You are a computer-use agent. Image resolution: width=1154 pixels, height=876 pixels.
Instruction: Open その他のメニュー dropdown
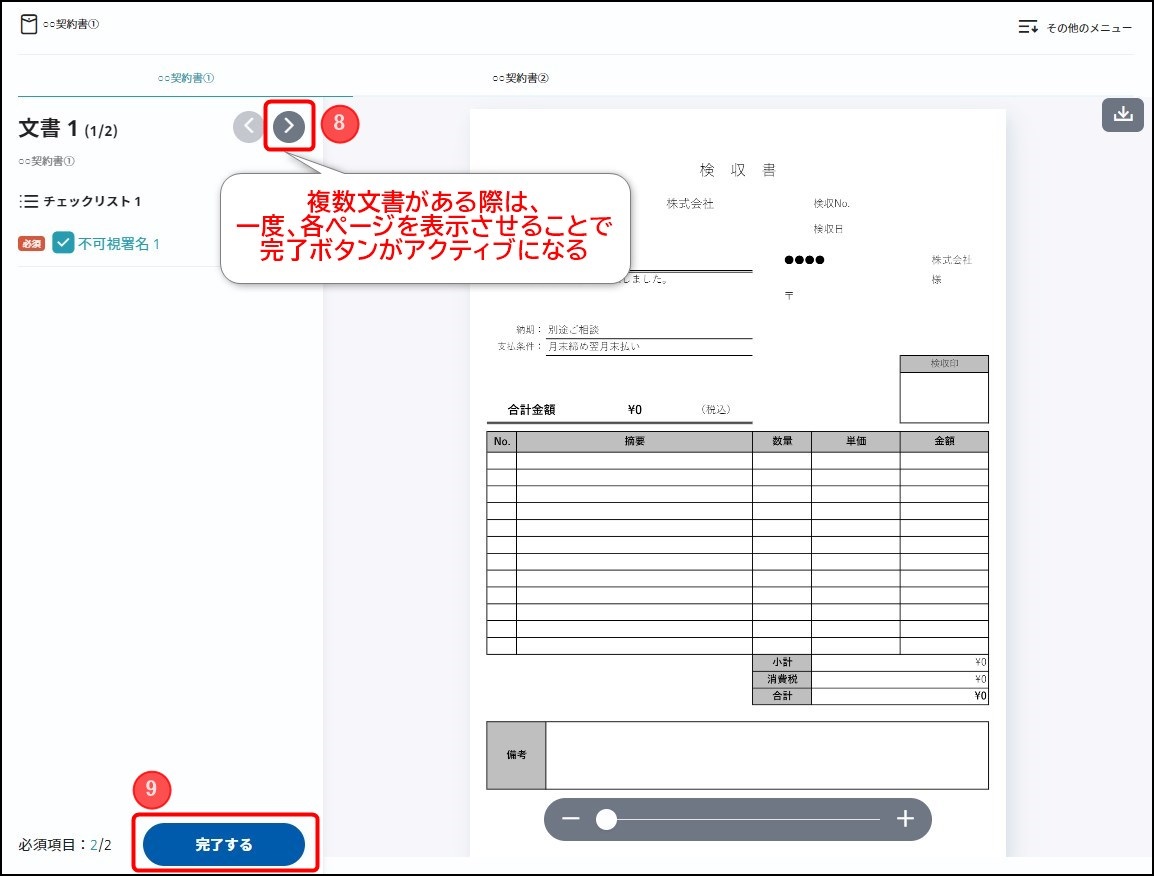click(1075, 27)
